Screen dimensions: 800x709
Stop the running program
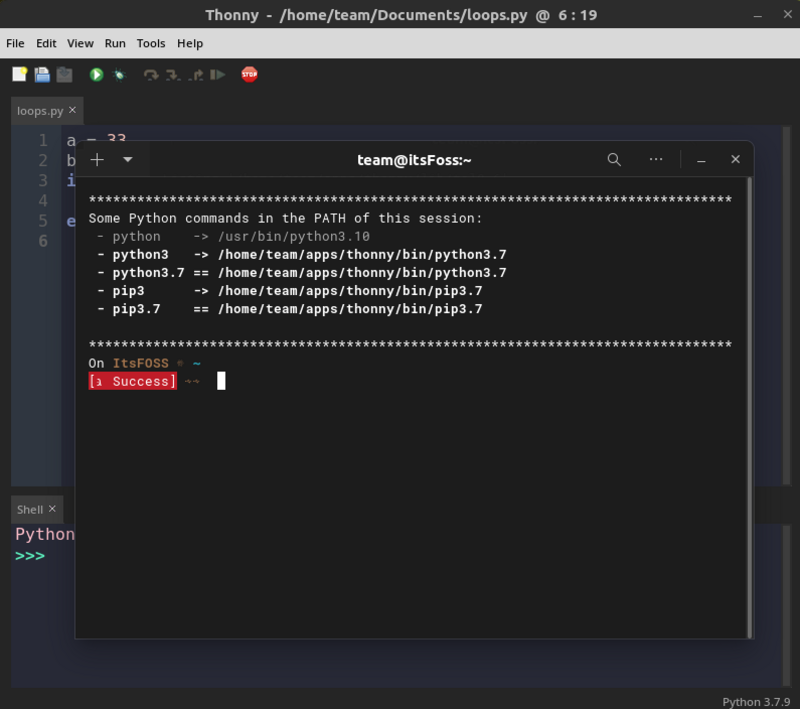(249, 74)
